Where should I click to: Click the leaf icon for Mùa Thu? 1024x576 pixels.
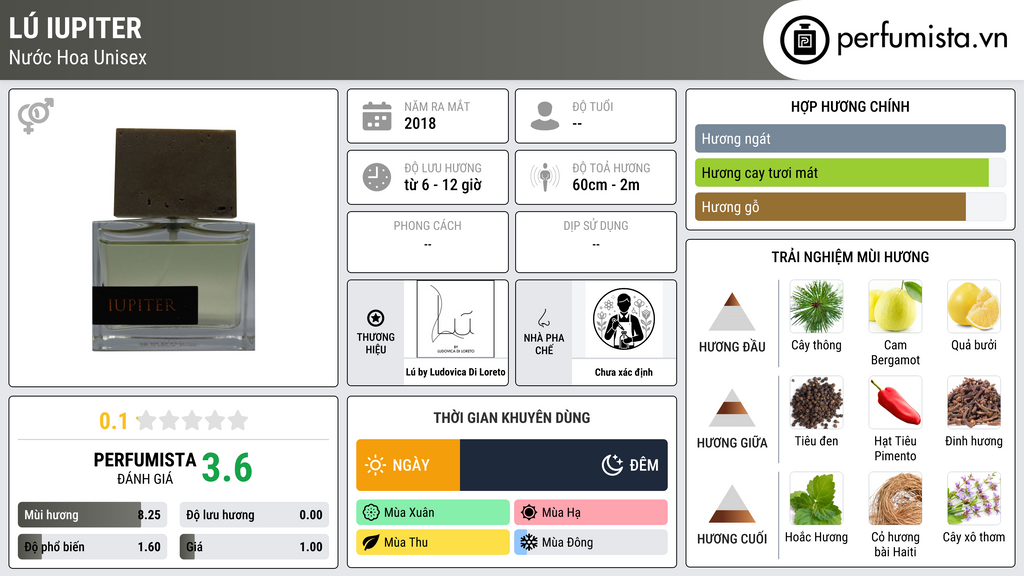pos(371,542)
